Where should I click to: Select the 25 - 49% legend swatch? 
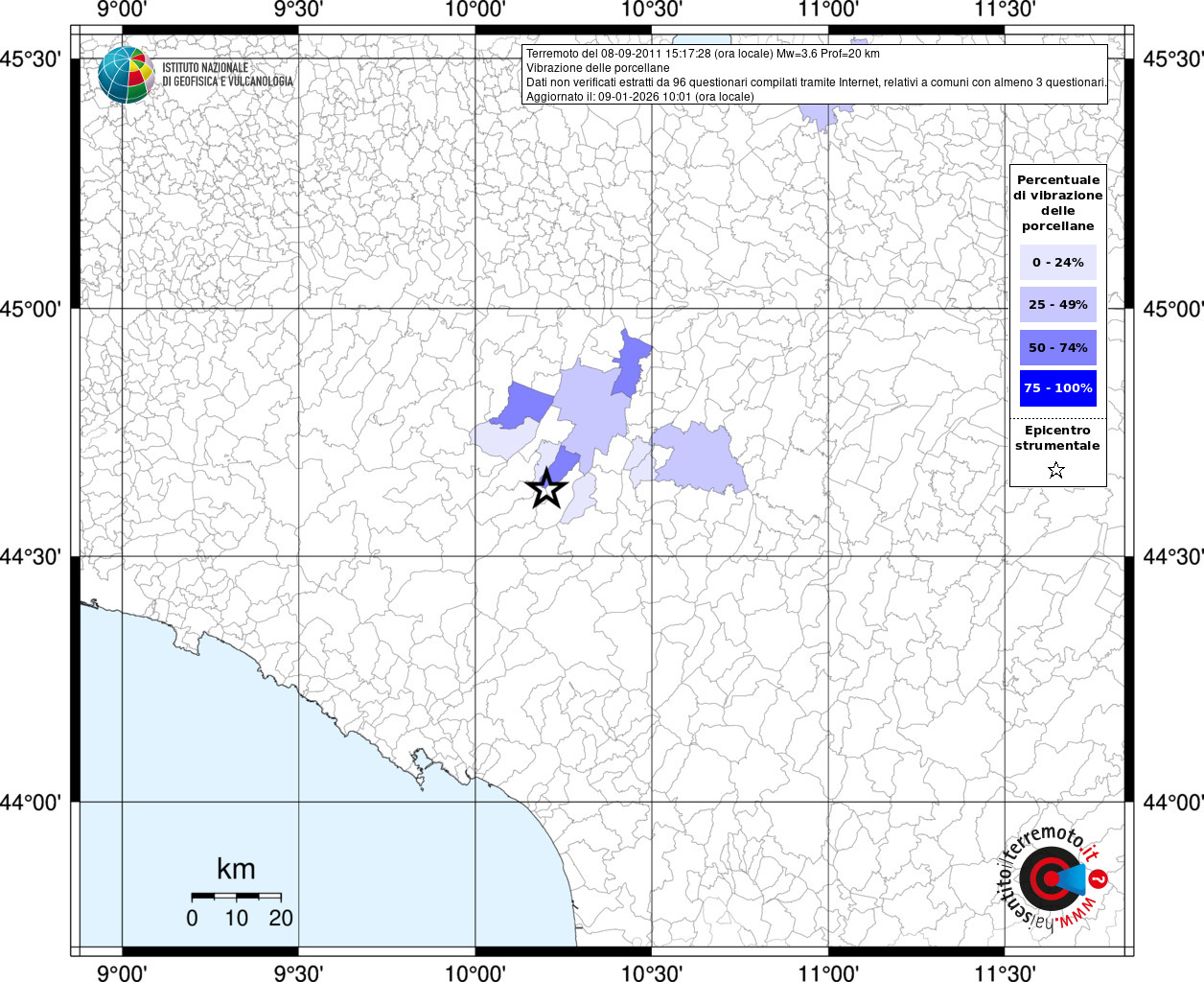[1058, 305]
